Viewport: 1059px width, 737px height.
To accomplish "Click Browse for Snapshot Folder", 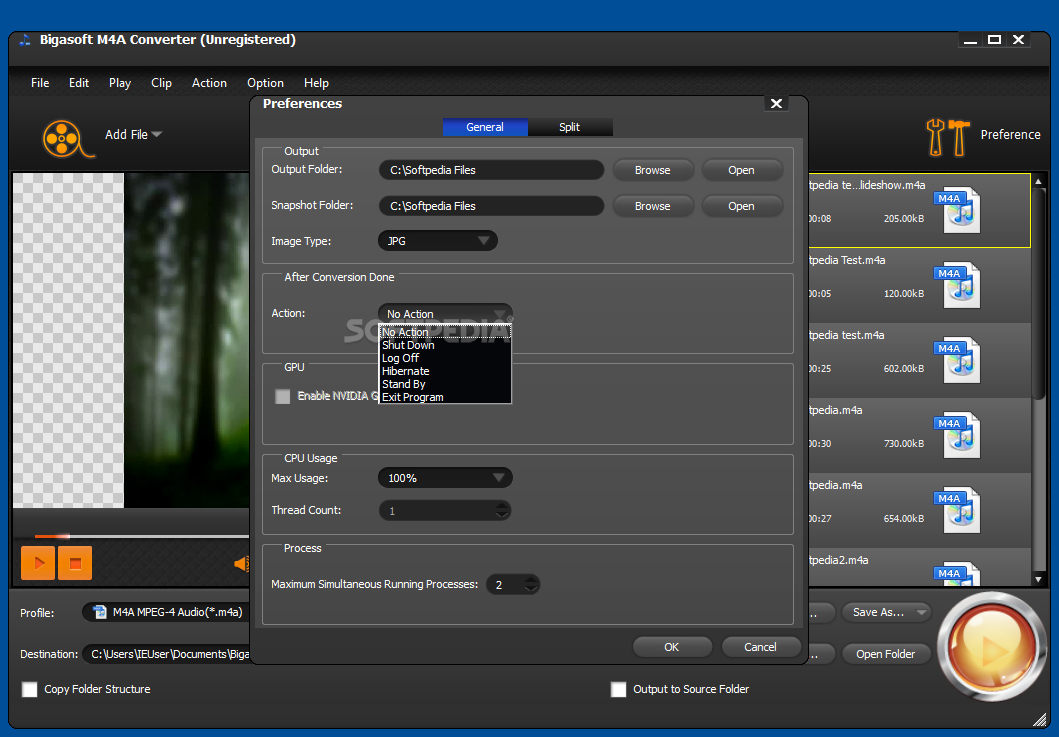I will [x=652, y=206].
